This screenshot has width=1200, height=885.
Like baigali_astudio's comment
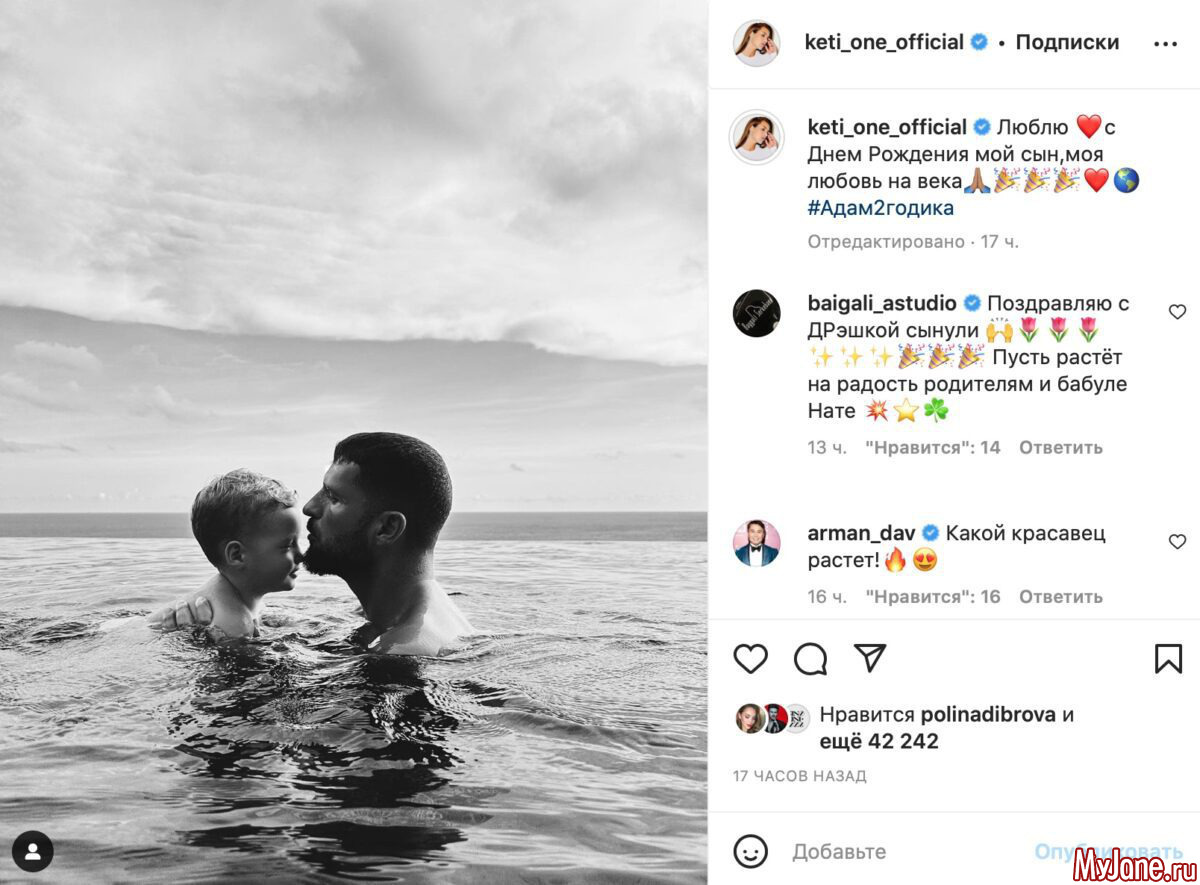(x=1177, y=312)
